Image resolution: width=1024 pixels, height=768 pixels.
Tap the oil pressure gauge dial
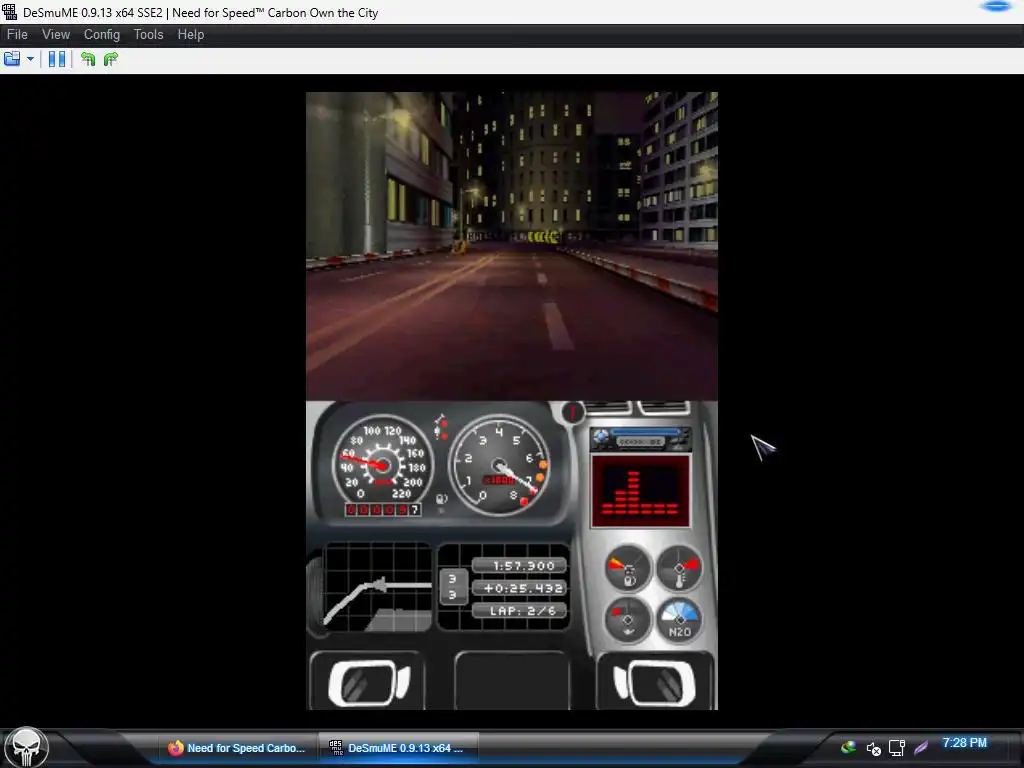(628, 620)
